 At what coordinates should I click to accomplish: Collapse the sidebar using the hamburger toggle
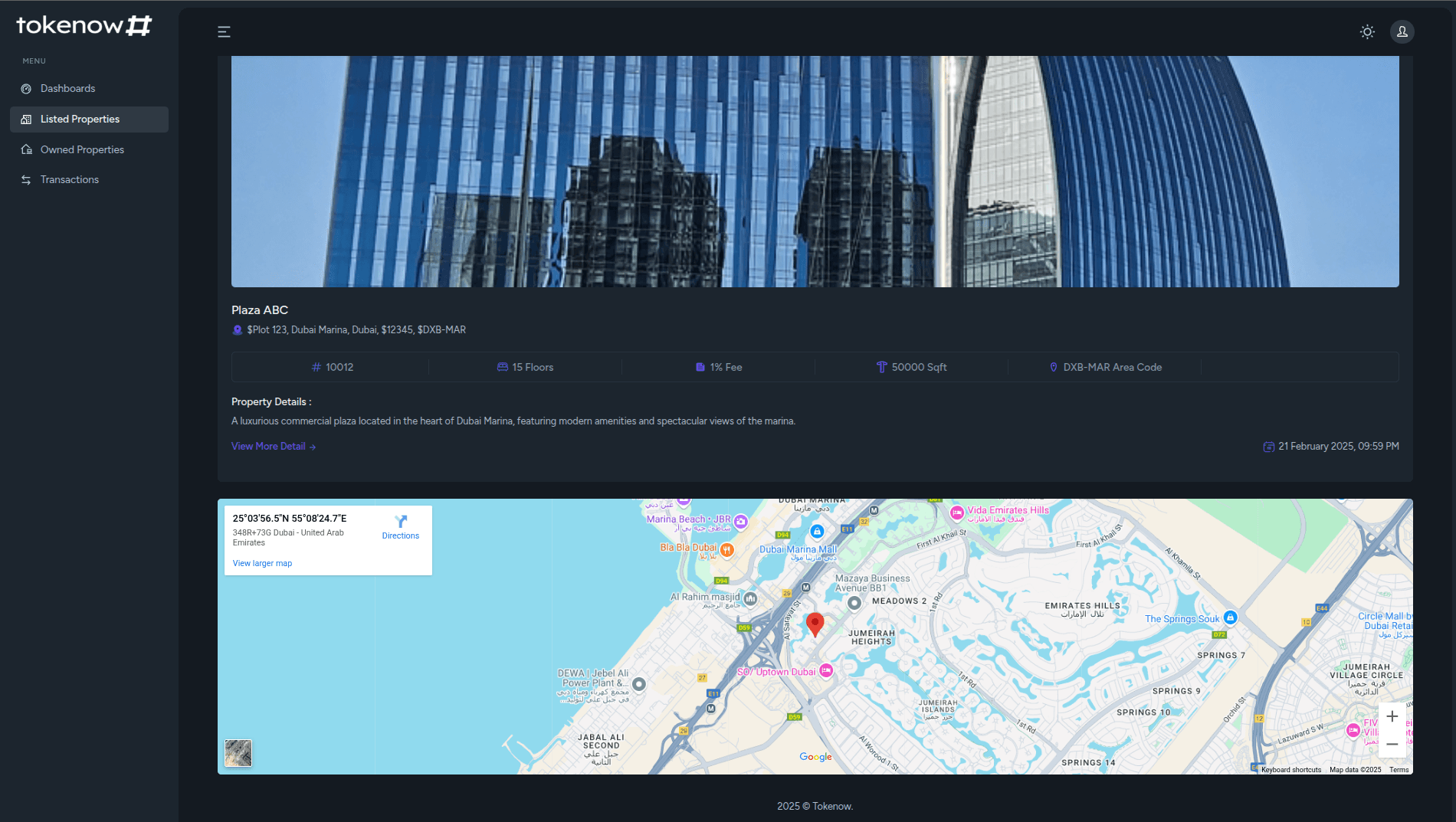(224, 31)
